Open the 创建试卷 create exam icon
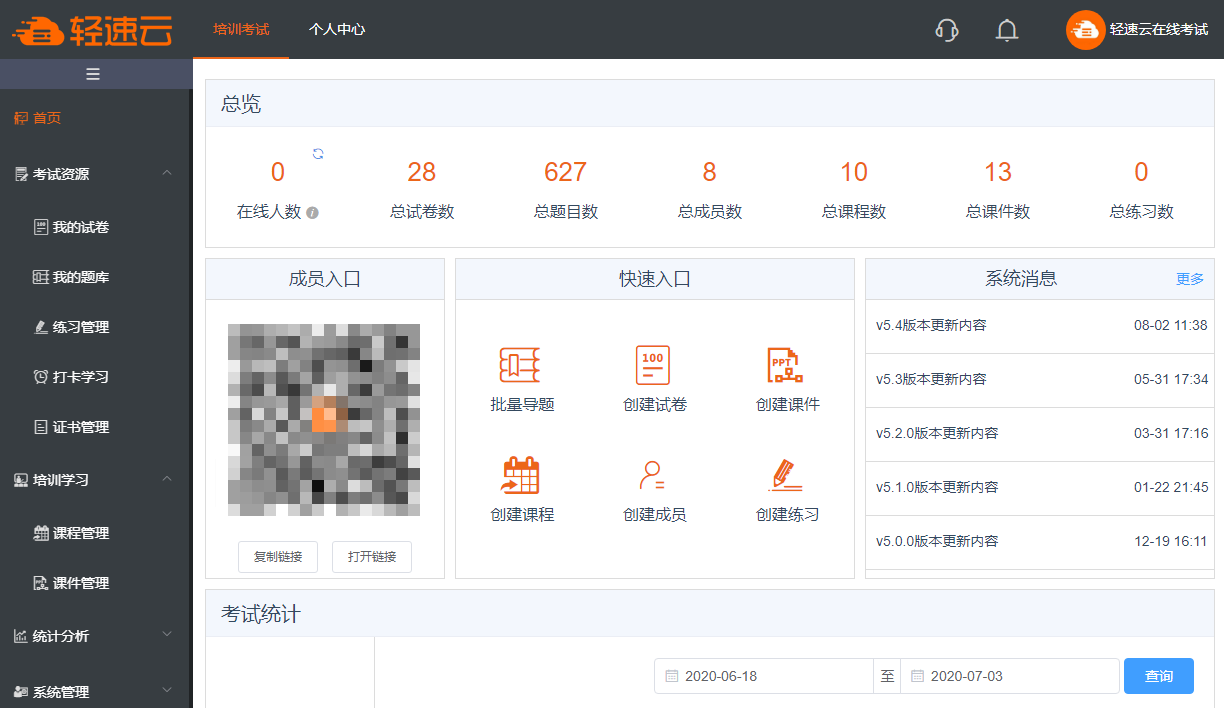The image size is (1224, 708). [653, 366]
